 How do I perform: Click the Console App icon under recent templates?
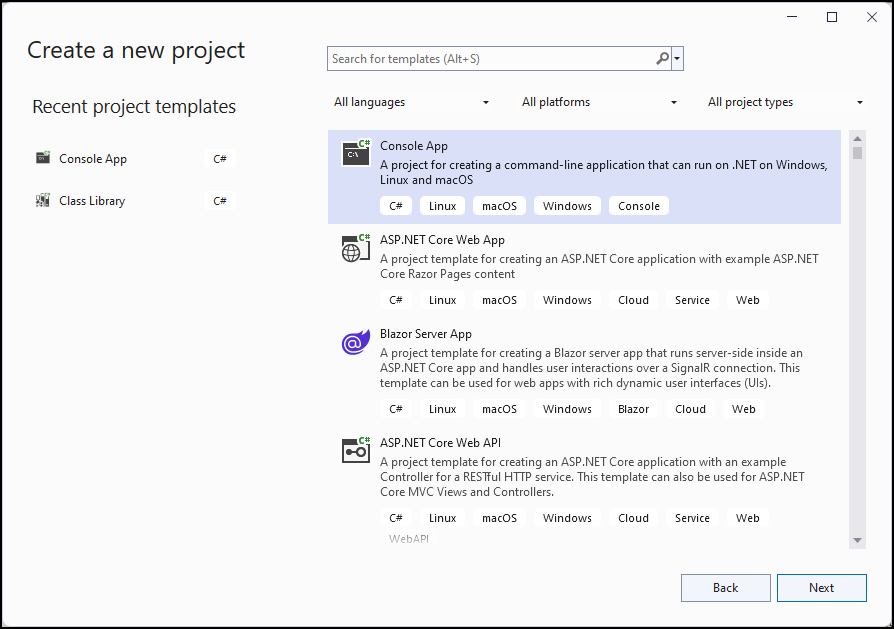click(x=43, y=158)
